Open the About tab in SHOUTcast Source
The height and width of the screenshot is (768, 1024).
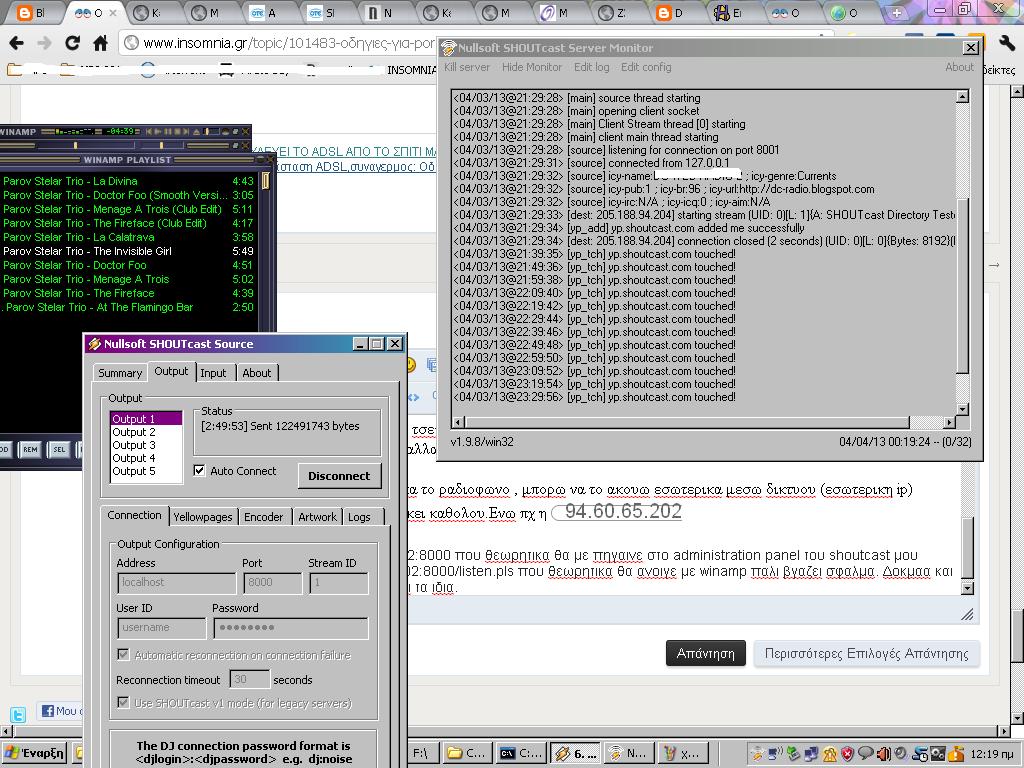[257, 373]
